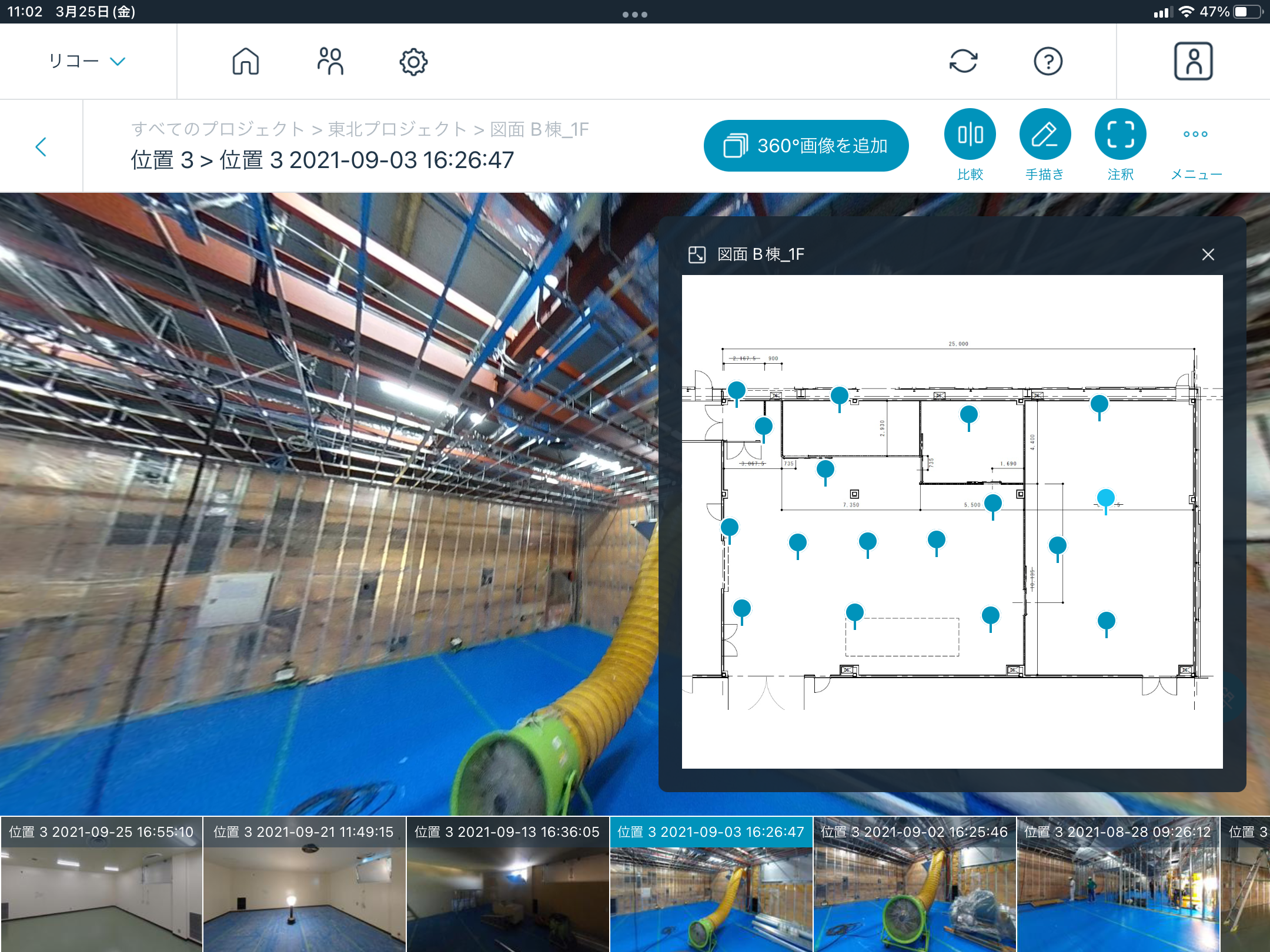Viewport: 1270px width, 952px height.
Task: Select the 2021-08-28 09:26:12 thumbnail
Action: pyautogui.click(x=1117, y=884)
